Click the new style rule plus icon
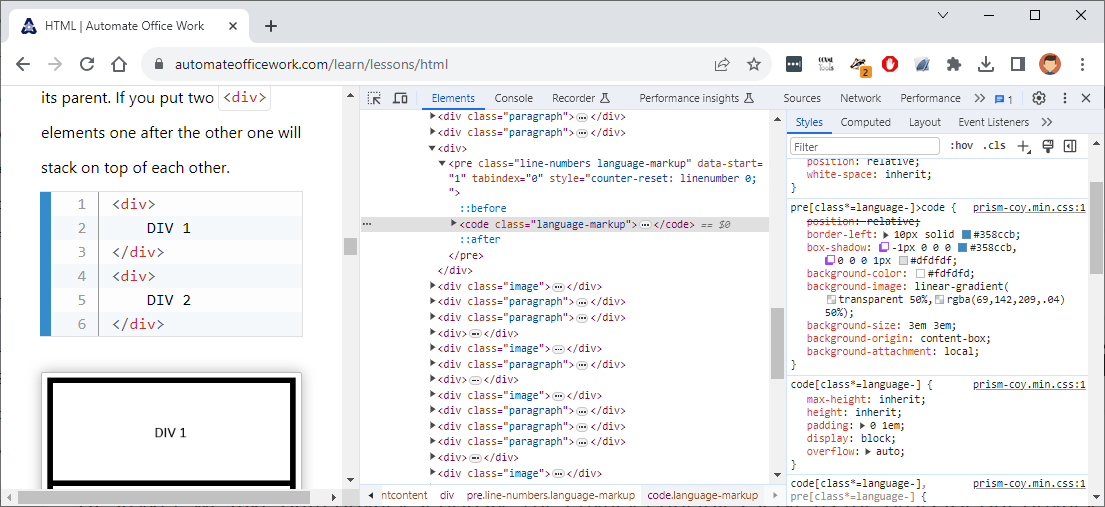The width and height of the screenshot is (1105, 507). click(x=1023, y=146)
